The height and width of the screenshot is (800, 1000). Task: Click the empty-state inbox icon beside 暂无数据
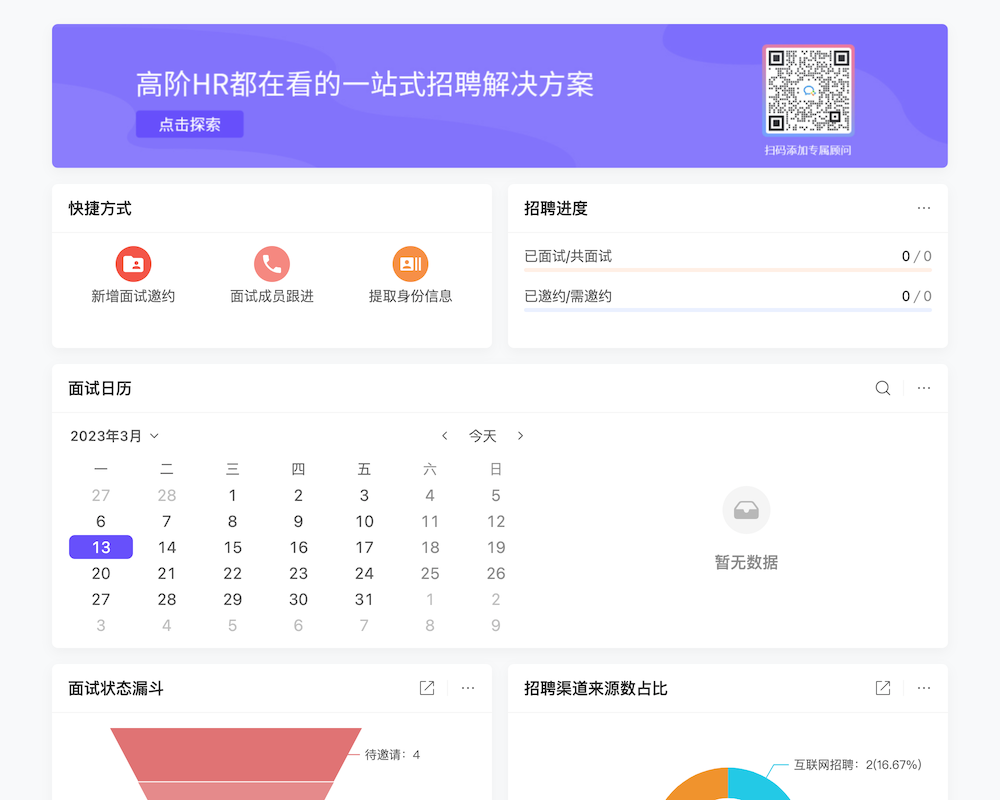(x=746, y=510)
